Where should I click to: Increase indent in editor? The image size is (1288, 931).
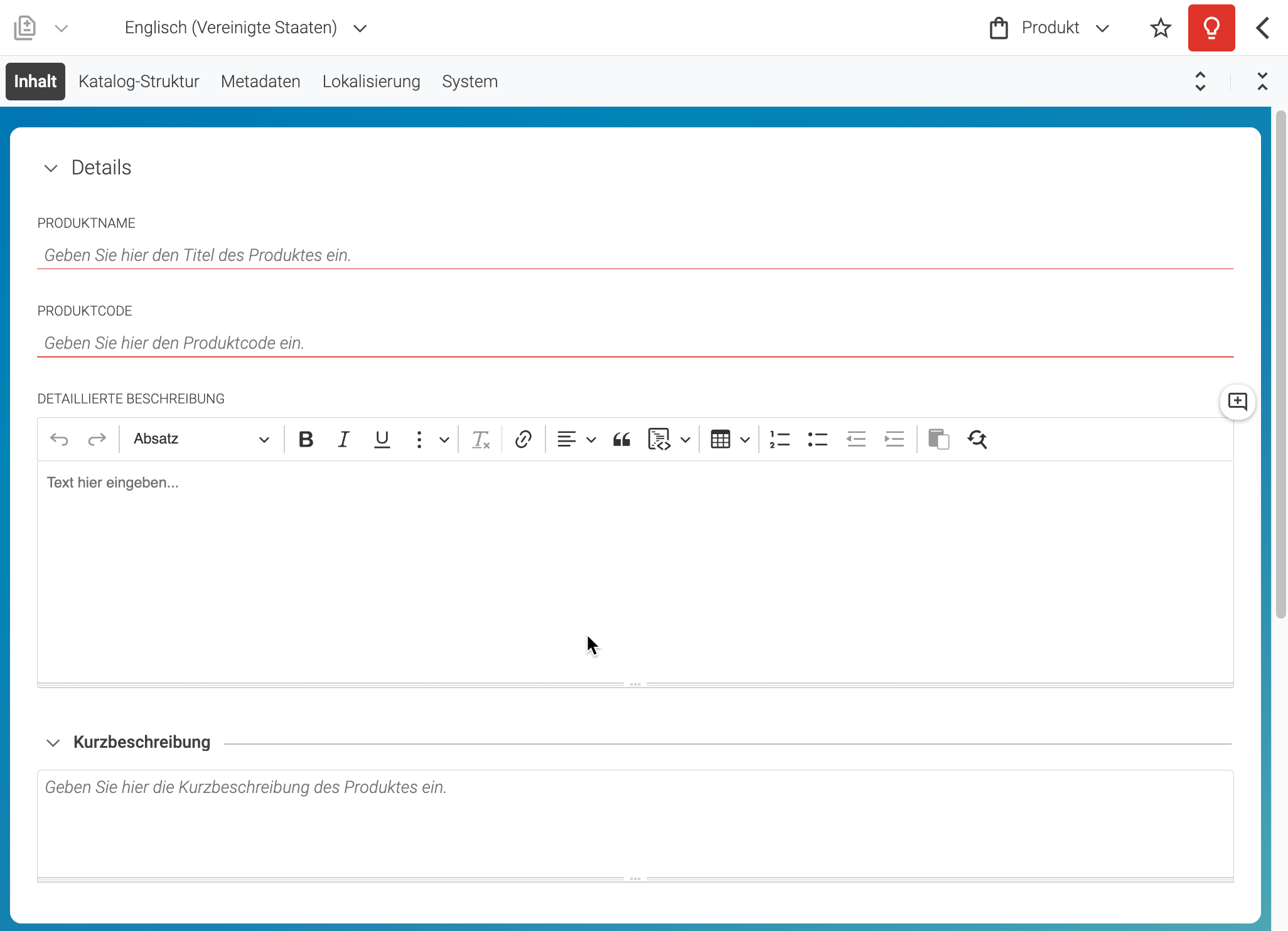click(x=894, y=439)
